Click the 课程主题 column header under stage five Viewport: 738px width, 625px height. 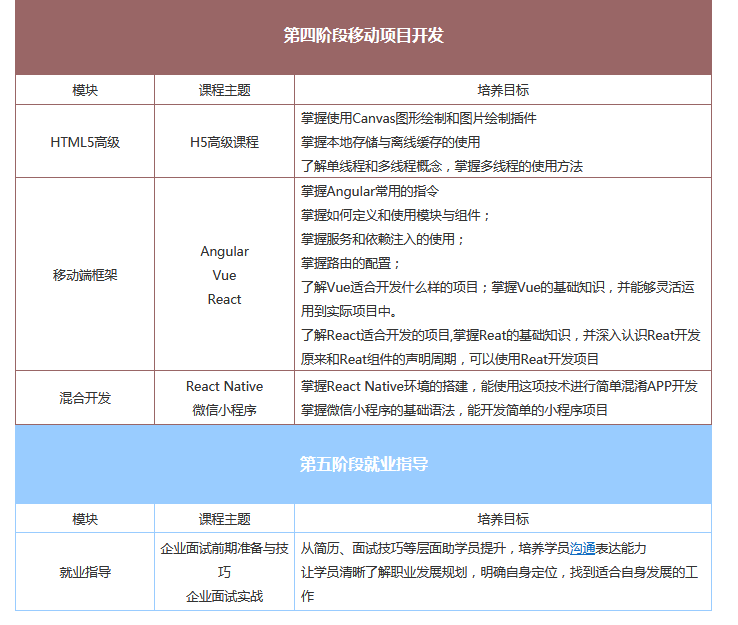pos(224,519)
